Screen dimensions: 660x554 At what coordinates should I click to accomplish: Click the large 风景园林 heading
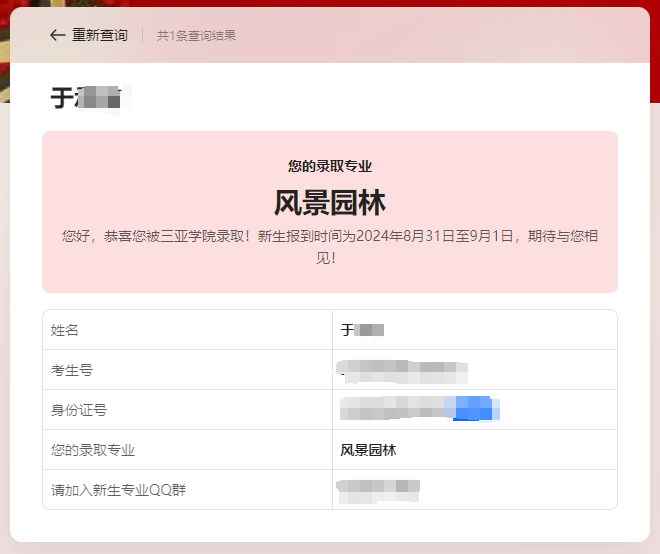click(329, 202)
